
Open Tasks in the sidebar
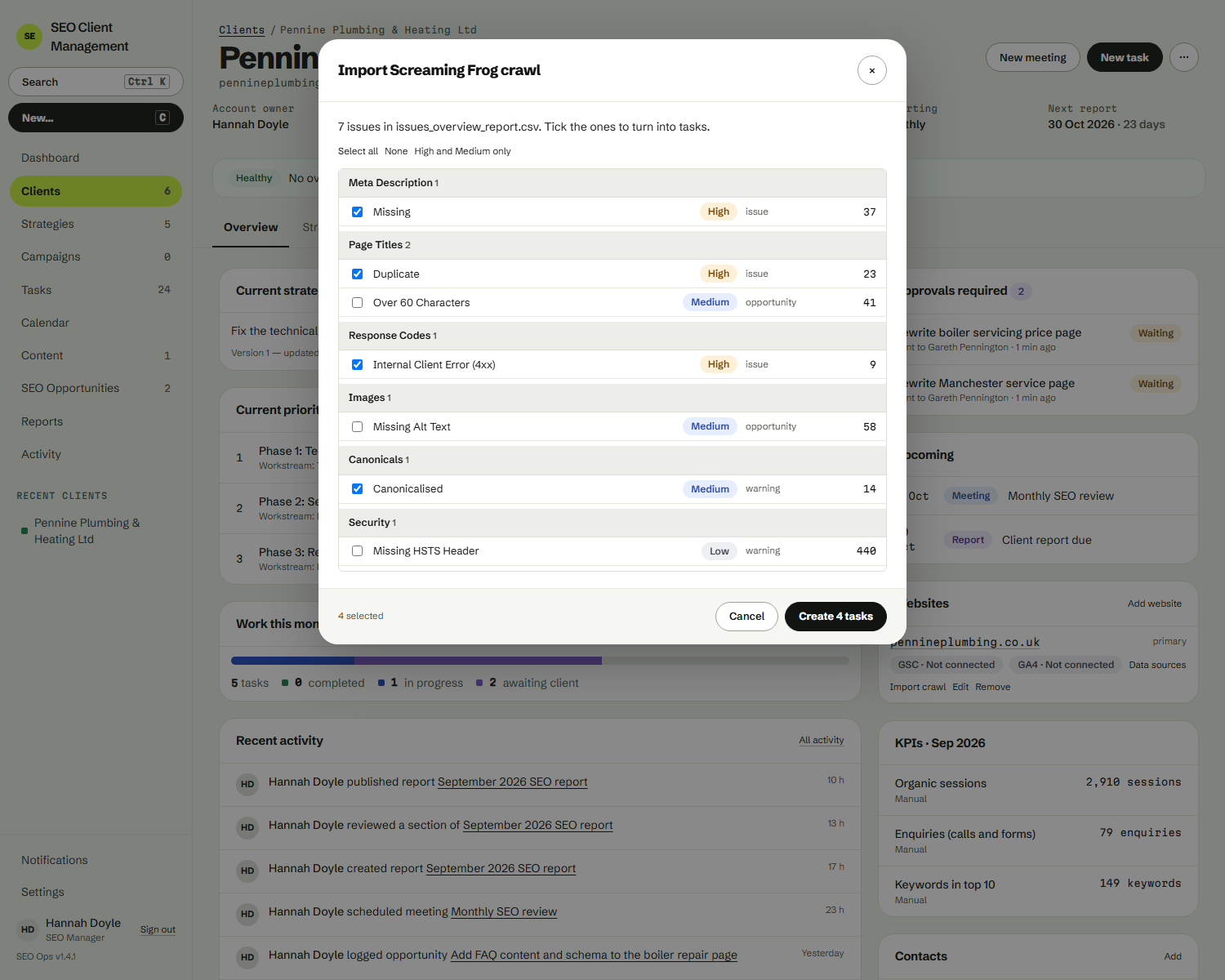(96, 290)
